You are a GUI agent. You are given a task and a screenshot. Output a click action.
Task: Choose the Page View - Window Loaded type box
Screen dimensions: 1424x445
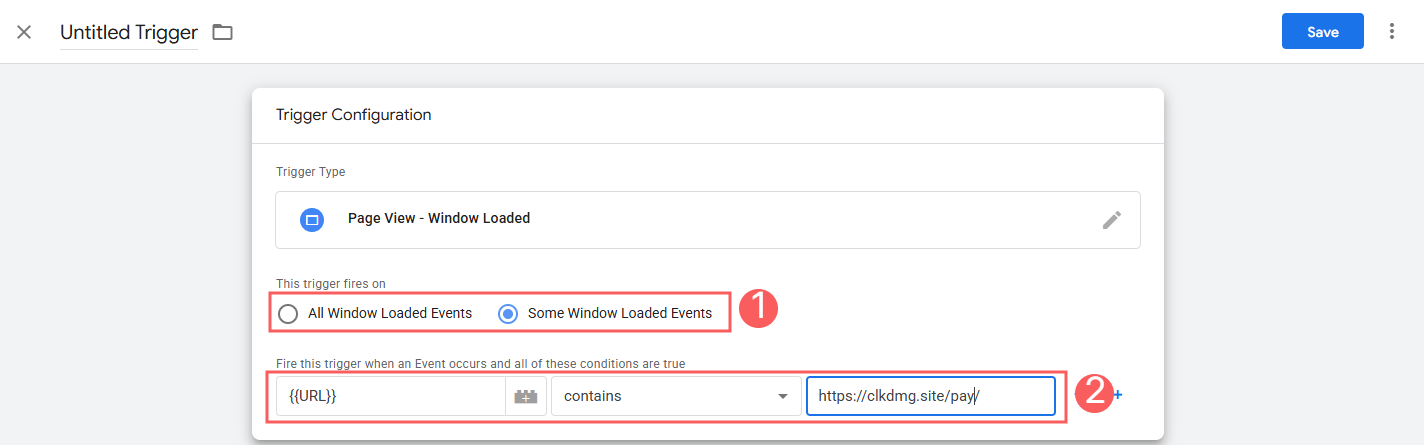pos(708,220)
